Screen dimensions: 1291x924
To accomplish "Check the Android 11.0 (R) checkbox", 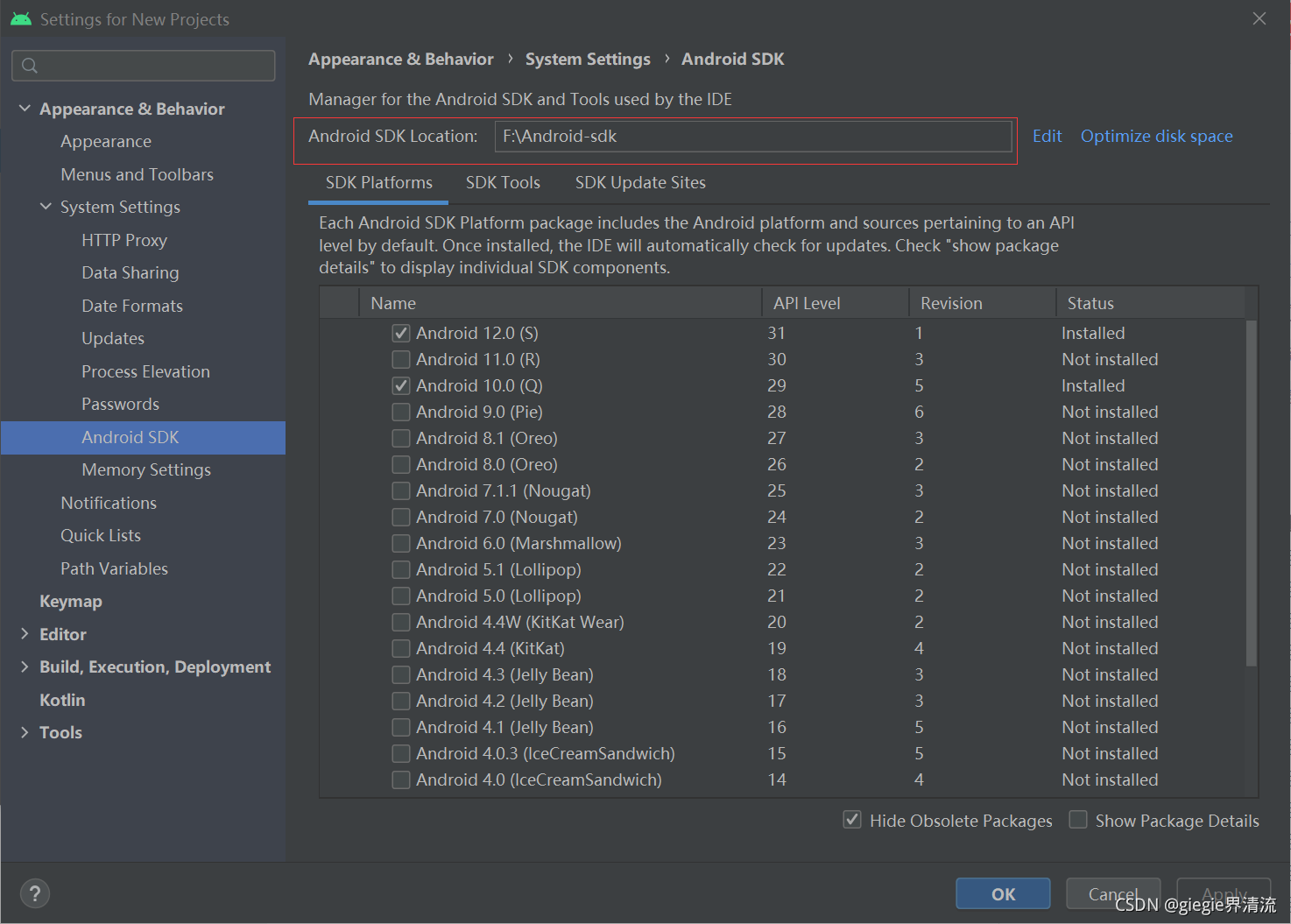I will coord(401,360).
